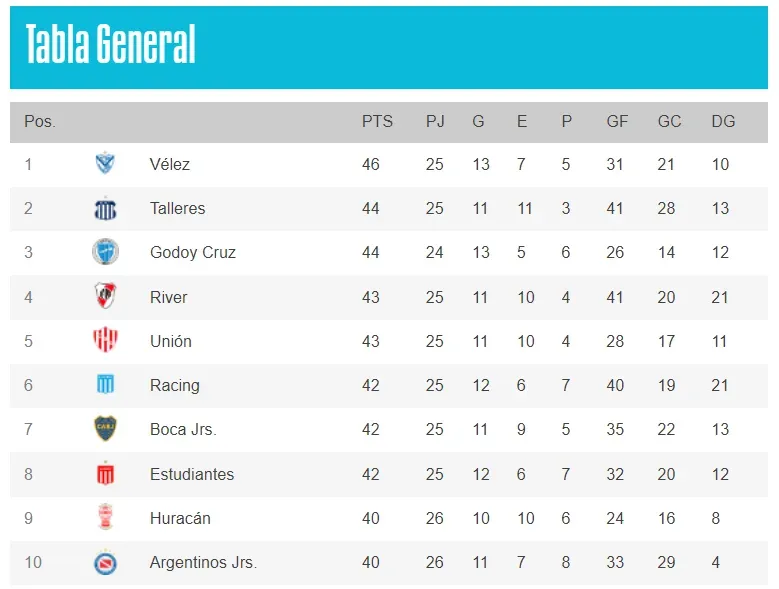Screen dimensions: 779x589
Task: Open the Vélez team name link
Action: click(x=170, y=164)
